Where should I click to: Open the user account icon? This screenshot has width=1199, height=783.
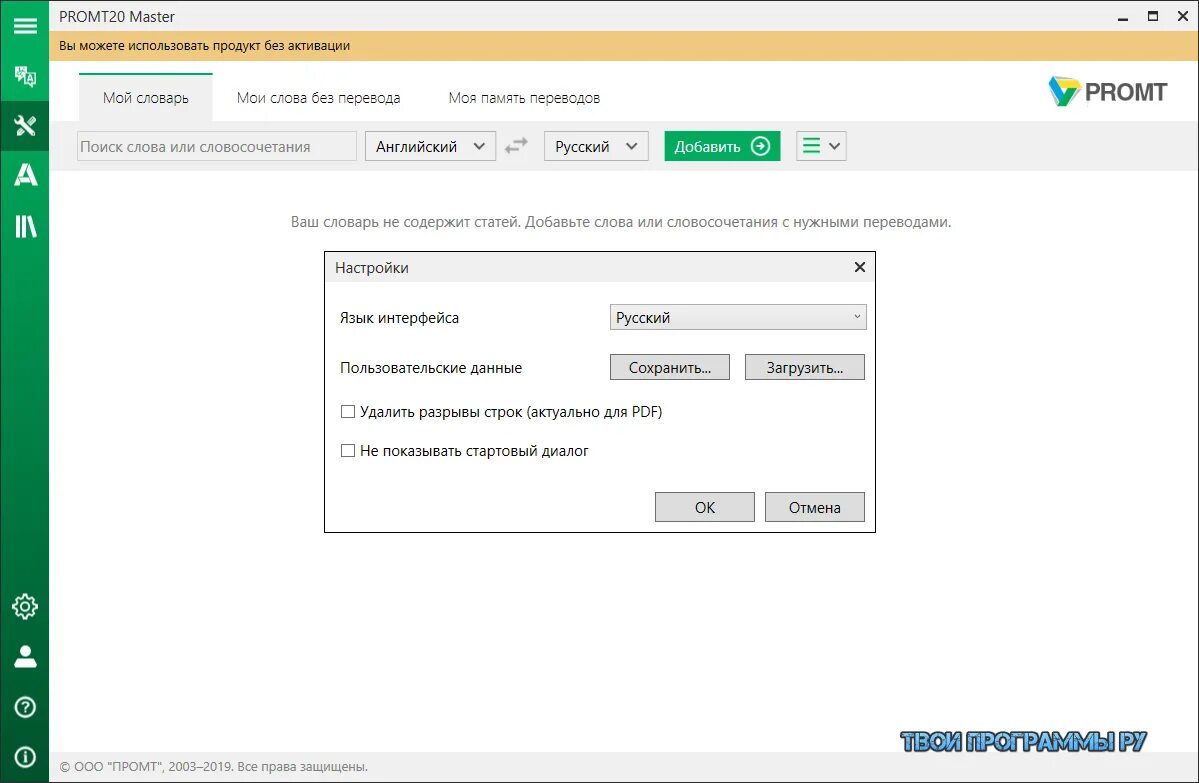(25, 657)
